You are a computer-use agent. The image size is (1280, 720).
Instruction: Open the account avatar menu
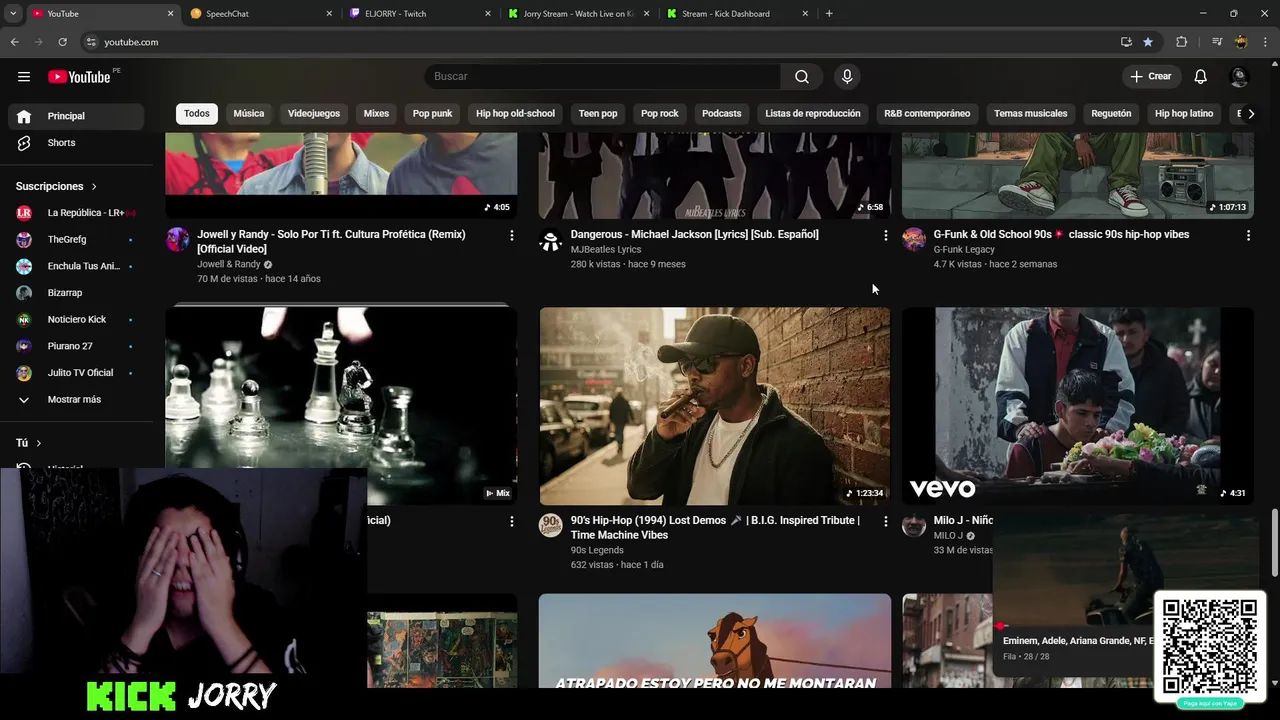tap(1239, 77)
